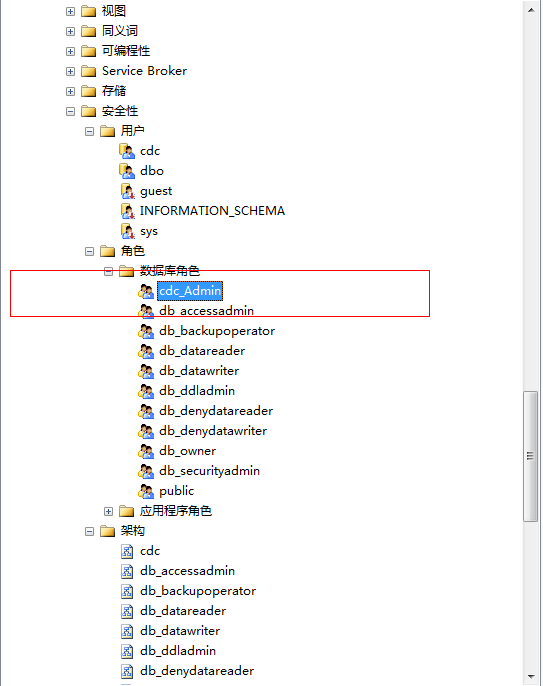This screenshot has height=686, width=543.
Task: Click the cdc user icon
Action: 127,151
